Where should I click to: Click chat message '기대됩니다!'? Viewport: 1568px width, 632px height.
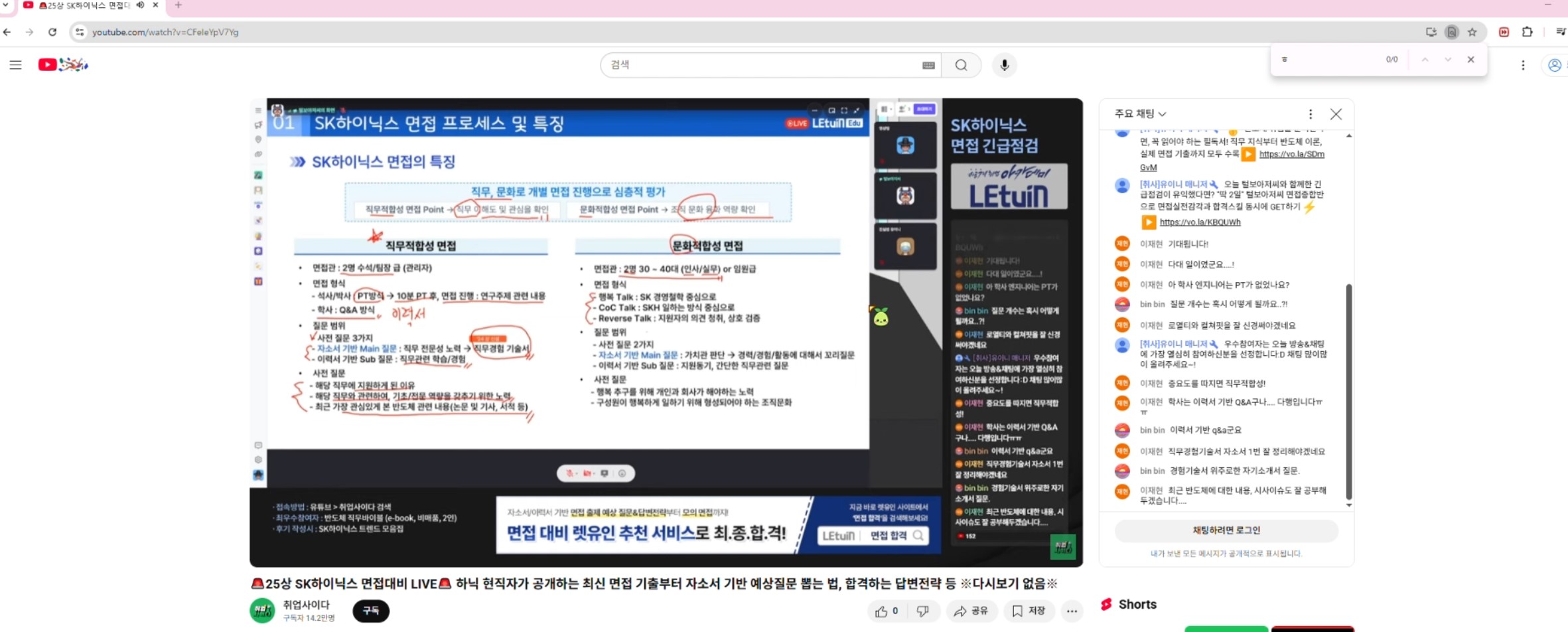pyautogui.click(x=1188, y=244)
